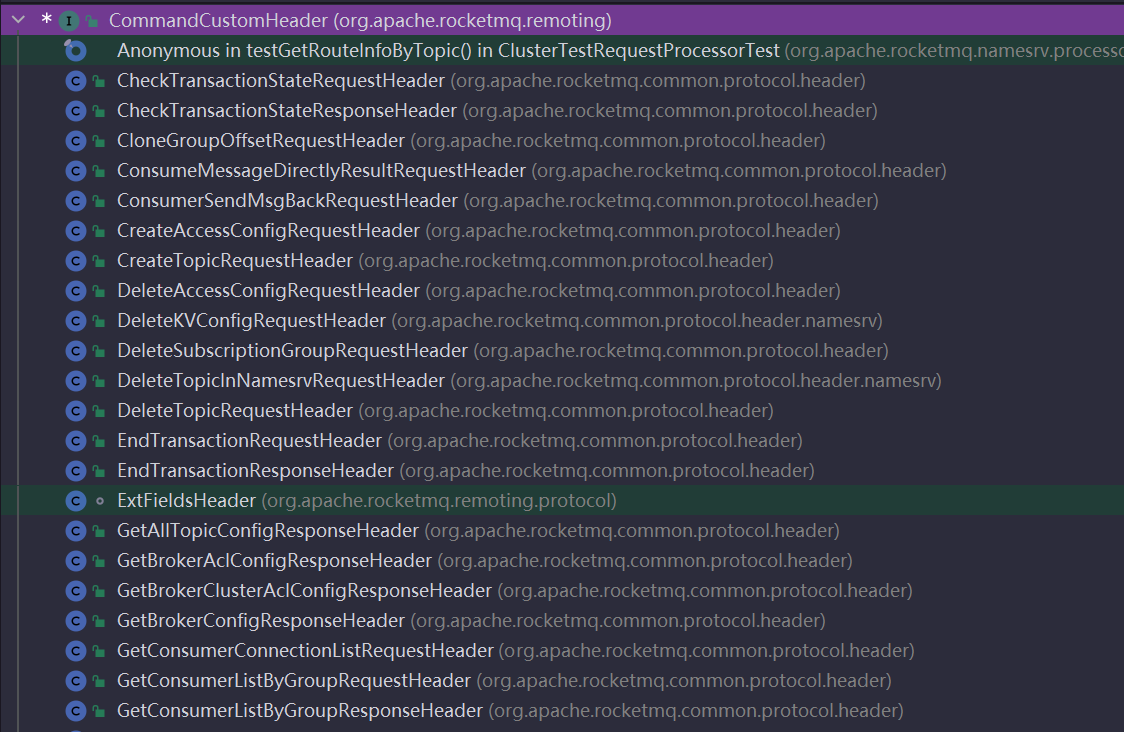Click the class icon of CheckTransactionStateRequestHeader

[x=75, y=81]
